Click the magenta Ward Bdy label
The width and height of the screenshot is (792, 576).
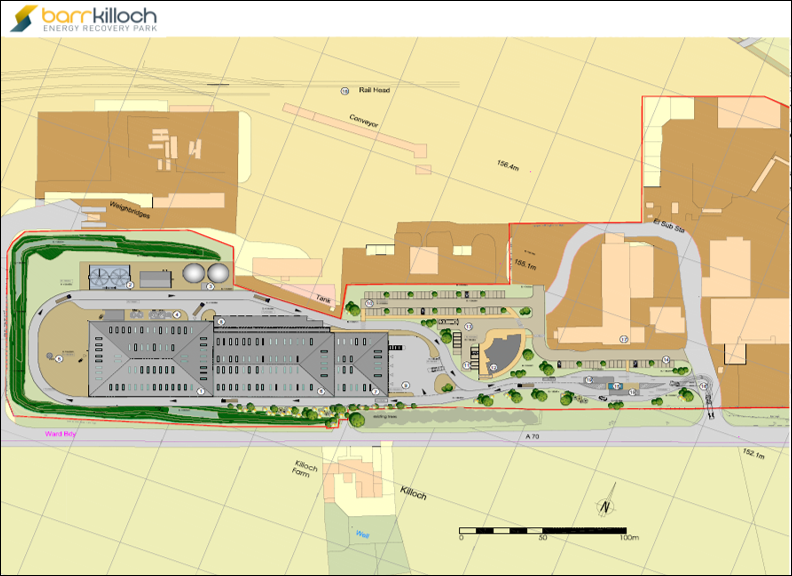59,434
